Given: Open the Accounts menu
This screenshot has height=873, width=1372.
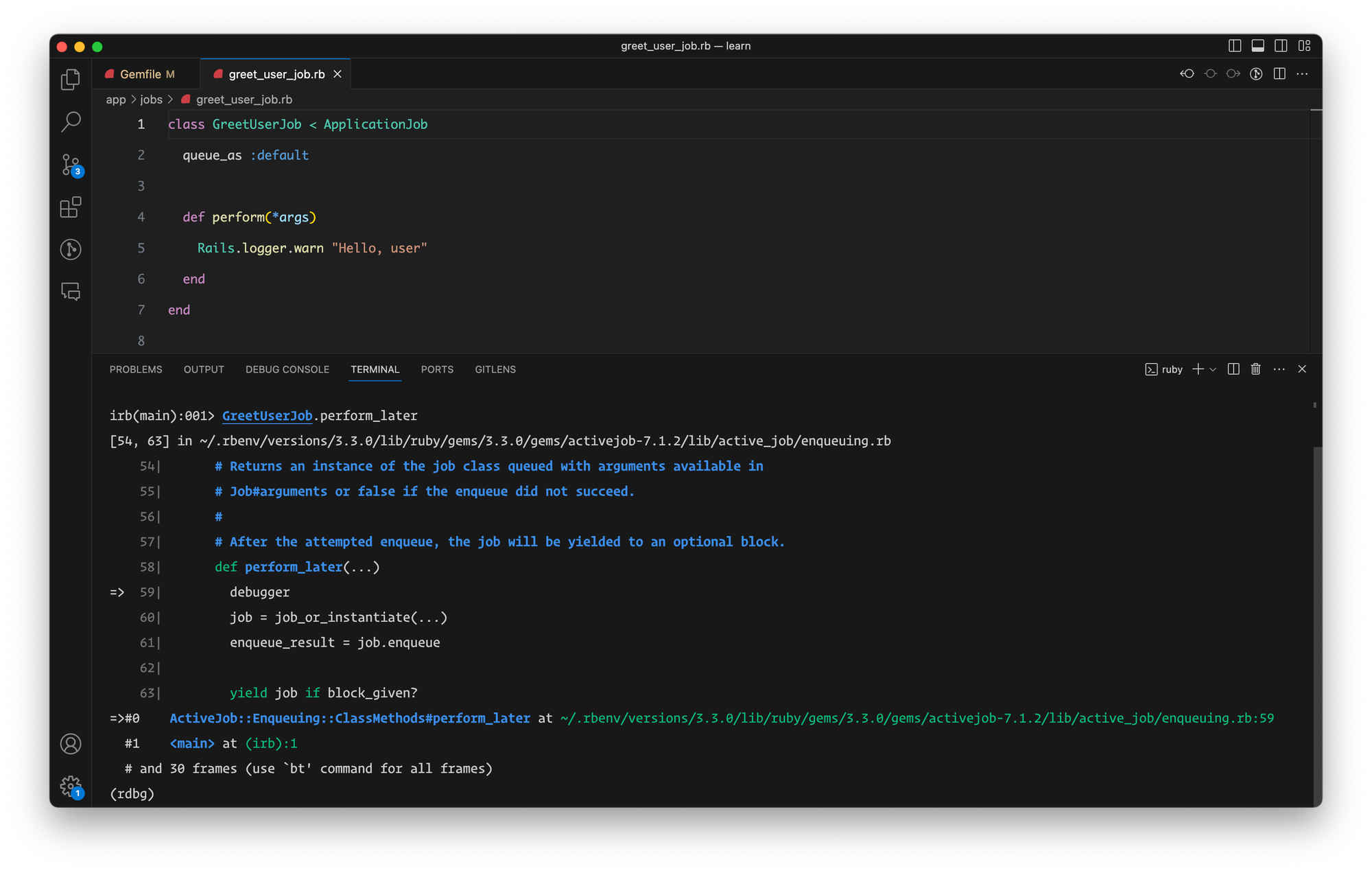Looking at the screenshot, I should [x=71, y=744].
